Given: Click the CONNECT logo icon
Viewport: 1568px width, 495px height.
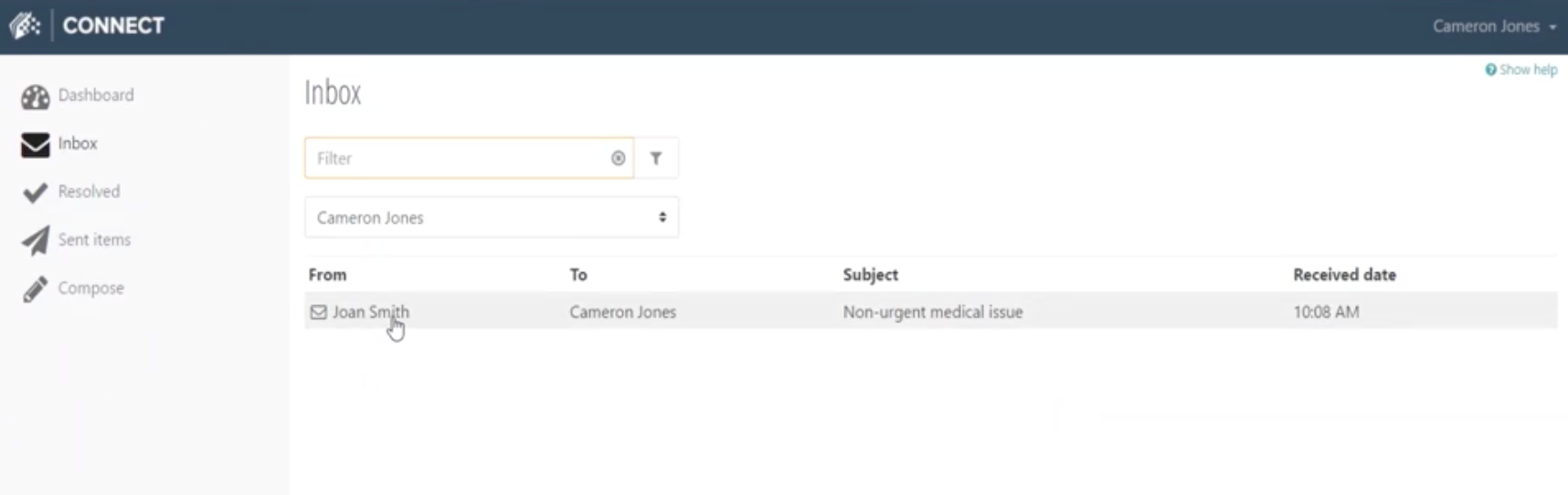Looking at the screenshot, I should click(x=25, y=26).
